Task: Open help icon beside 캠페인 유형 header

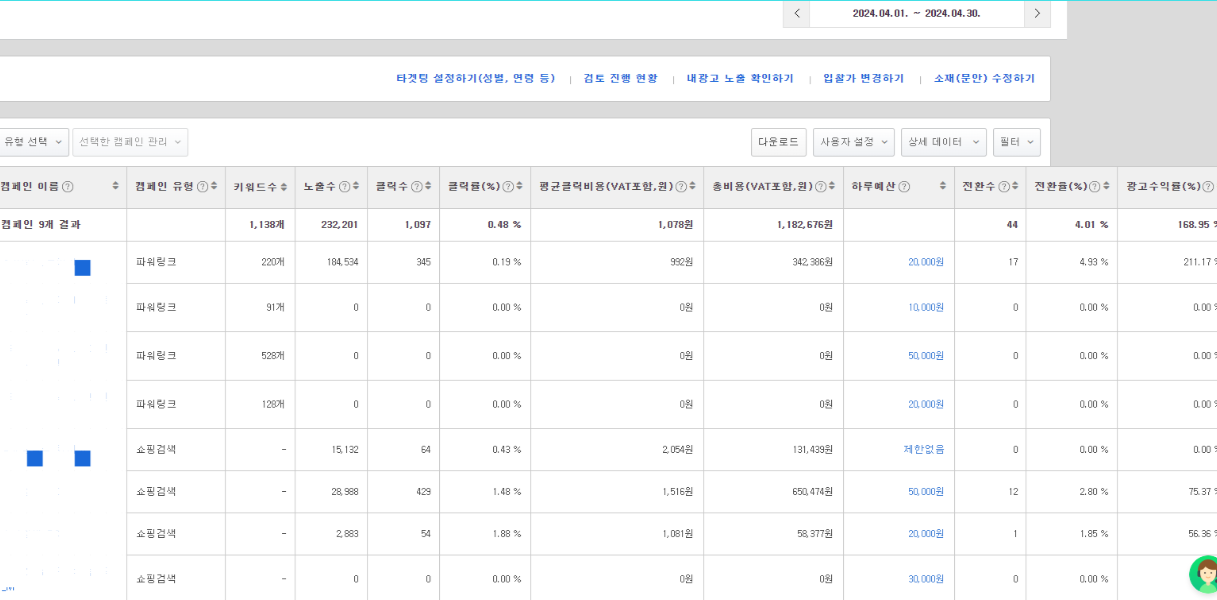Action: [x=202, y=187]
